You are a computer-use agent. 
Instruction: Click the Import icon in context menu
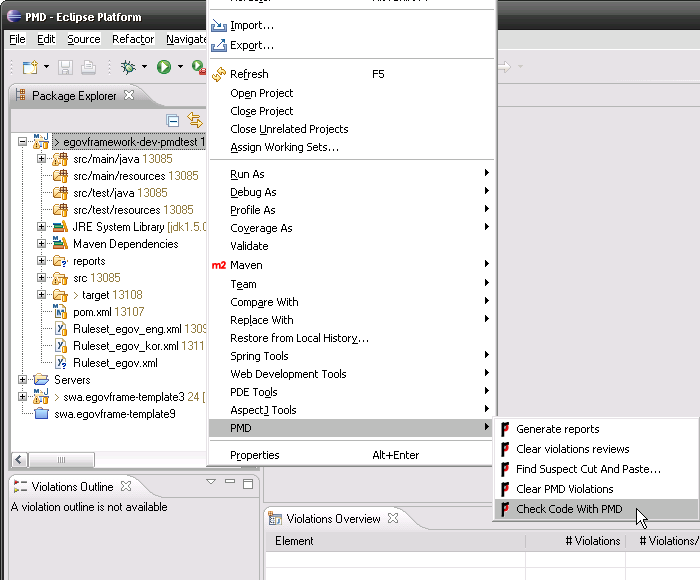(219, 25)
